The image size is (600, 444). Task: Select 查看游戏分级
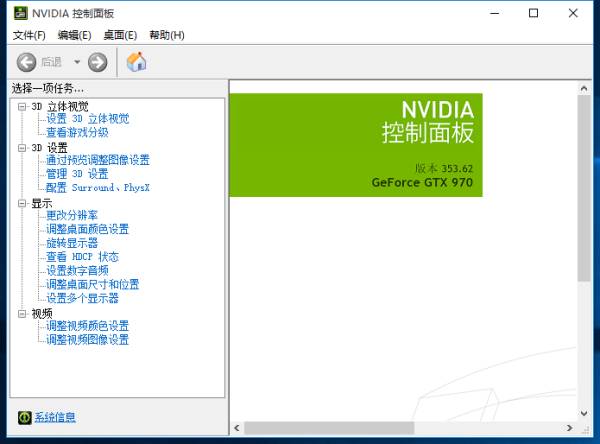click(x=77, y=132)
